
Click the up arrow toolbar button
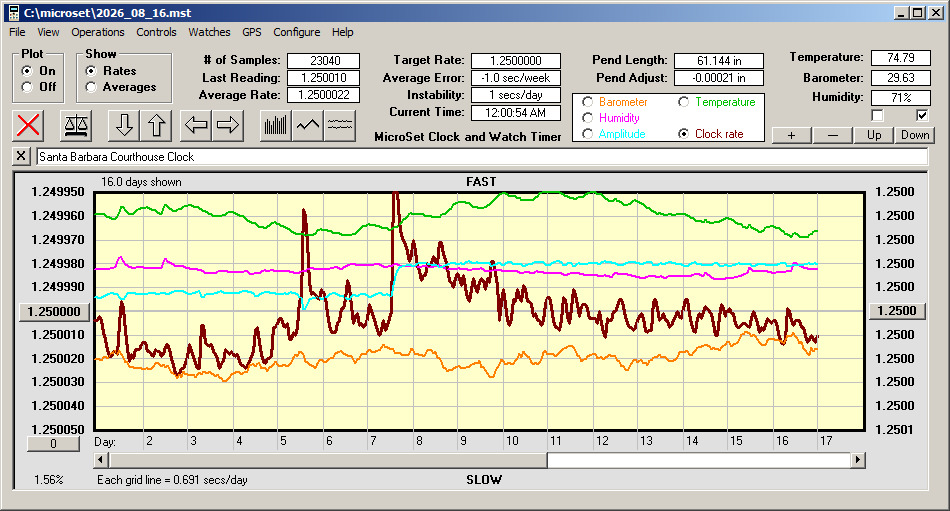click(x=156, y=125)
